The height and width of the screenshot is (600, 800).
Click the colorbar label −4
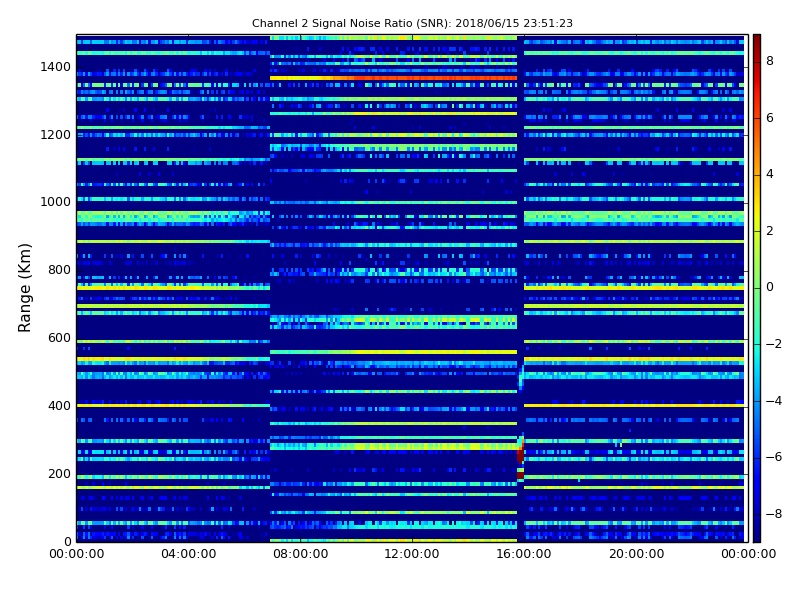(x=774, y=401)
